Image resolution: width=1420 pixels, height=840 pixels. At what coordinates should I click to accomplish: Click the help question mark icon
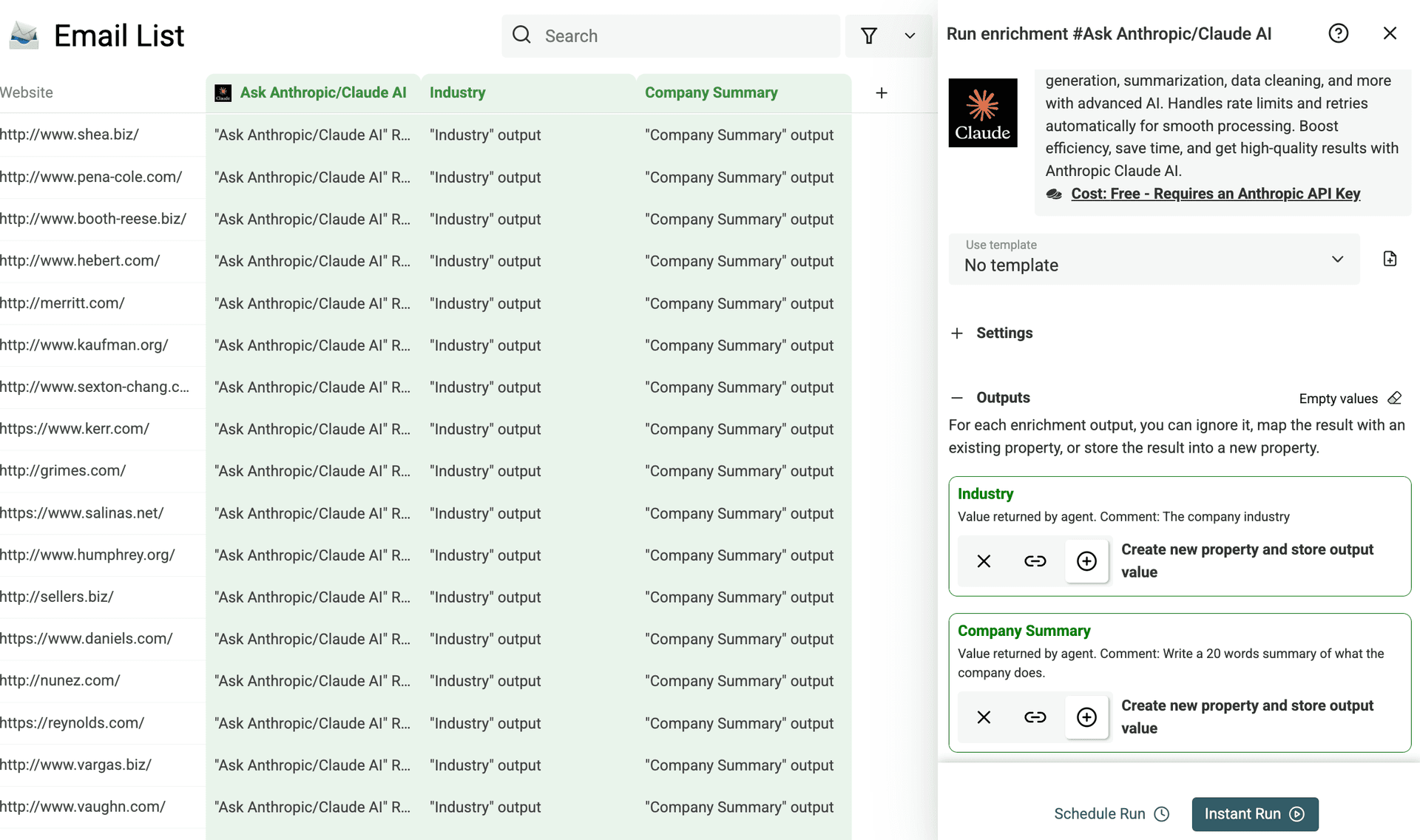click(1339, 33)
